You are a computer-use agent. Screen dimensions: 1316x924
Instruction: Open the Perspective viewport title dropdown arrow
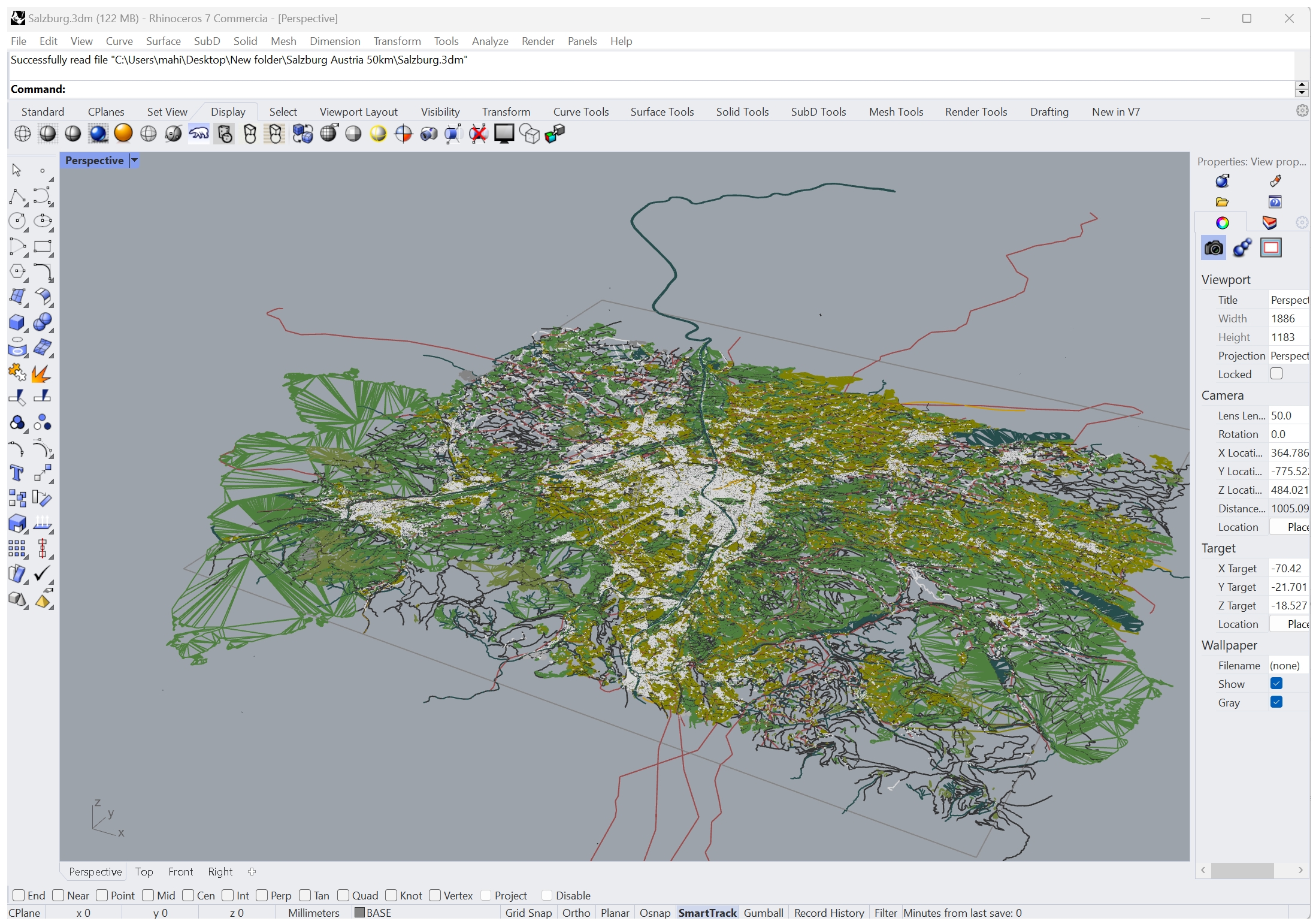click(x=135, y=160)
